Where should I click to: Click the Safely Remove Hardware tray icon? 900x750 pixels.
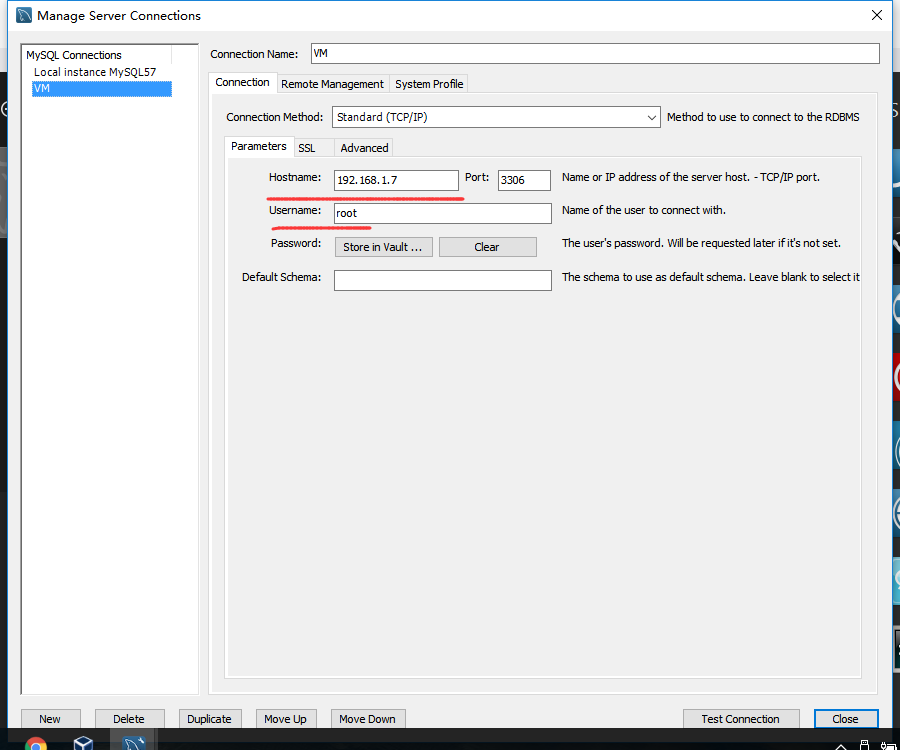click(863, 745)
